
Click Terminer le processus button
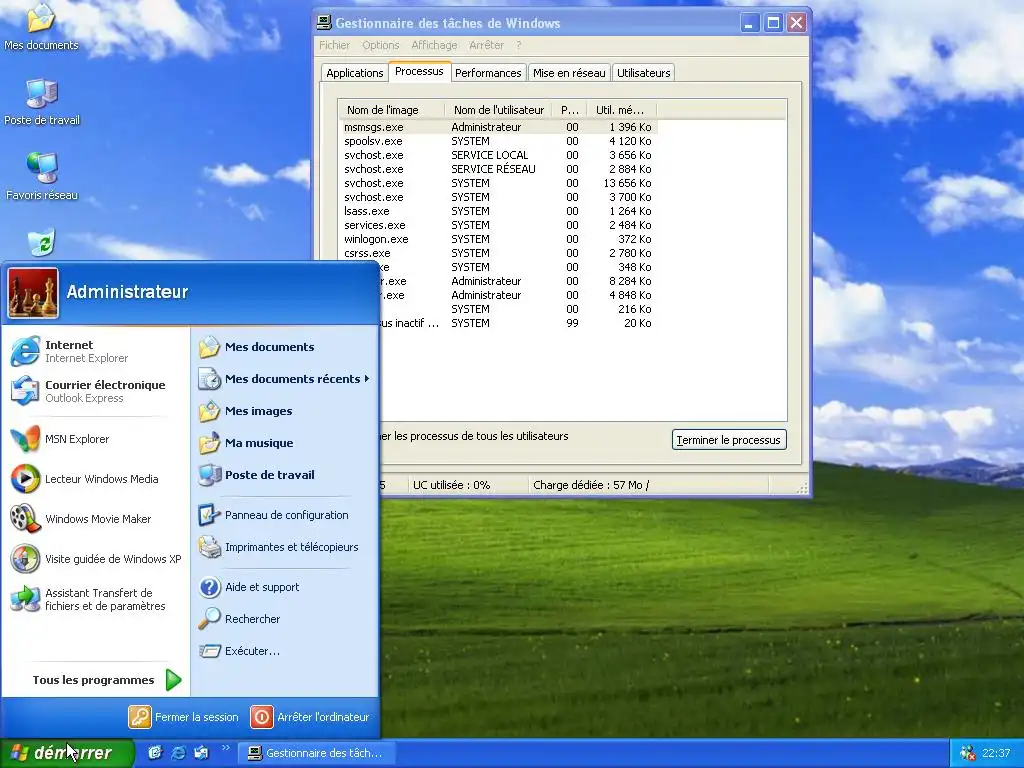click(x=729, y=440)
